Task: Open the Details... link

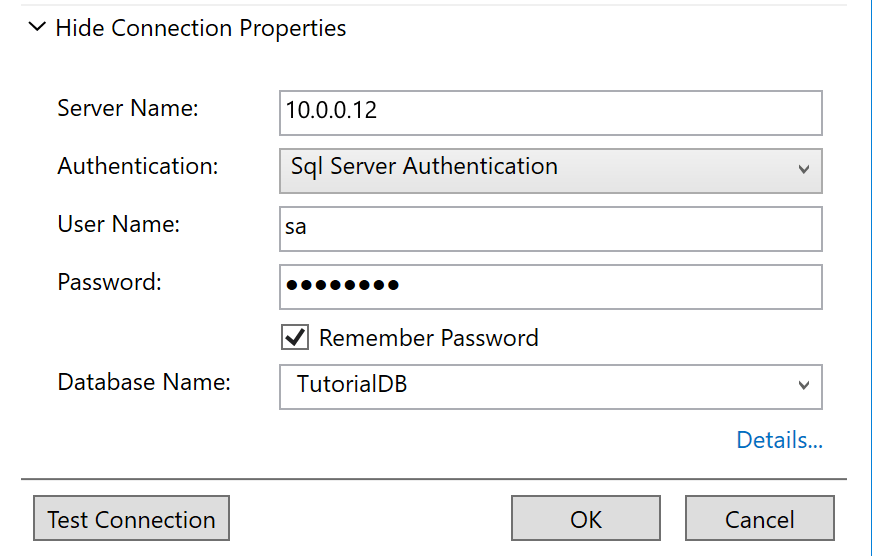Action: [x=779, y=440]
